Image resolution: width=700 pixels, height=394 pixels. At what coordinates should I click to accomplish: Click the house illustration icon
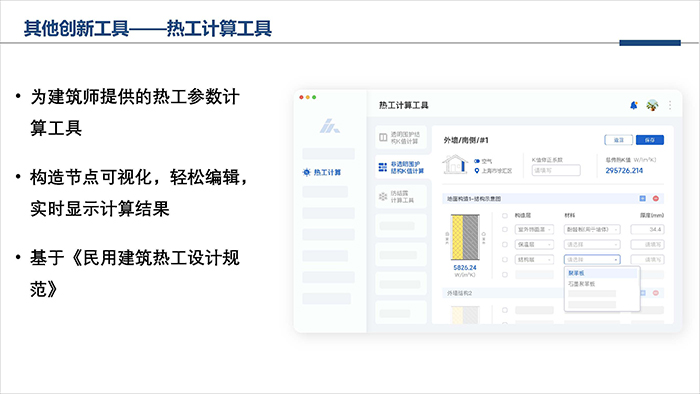[454, 164]
